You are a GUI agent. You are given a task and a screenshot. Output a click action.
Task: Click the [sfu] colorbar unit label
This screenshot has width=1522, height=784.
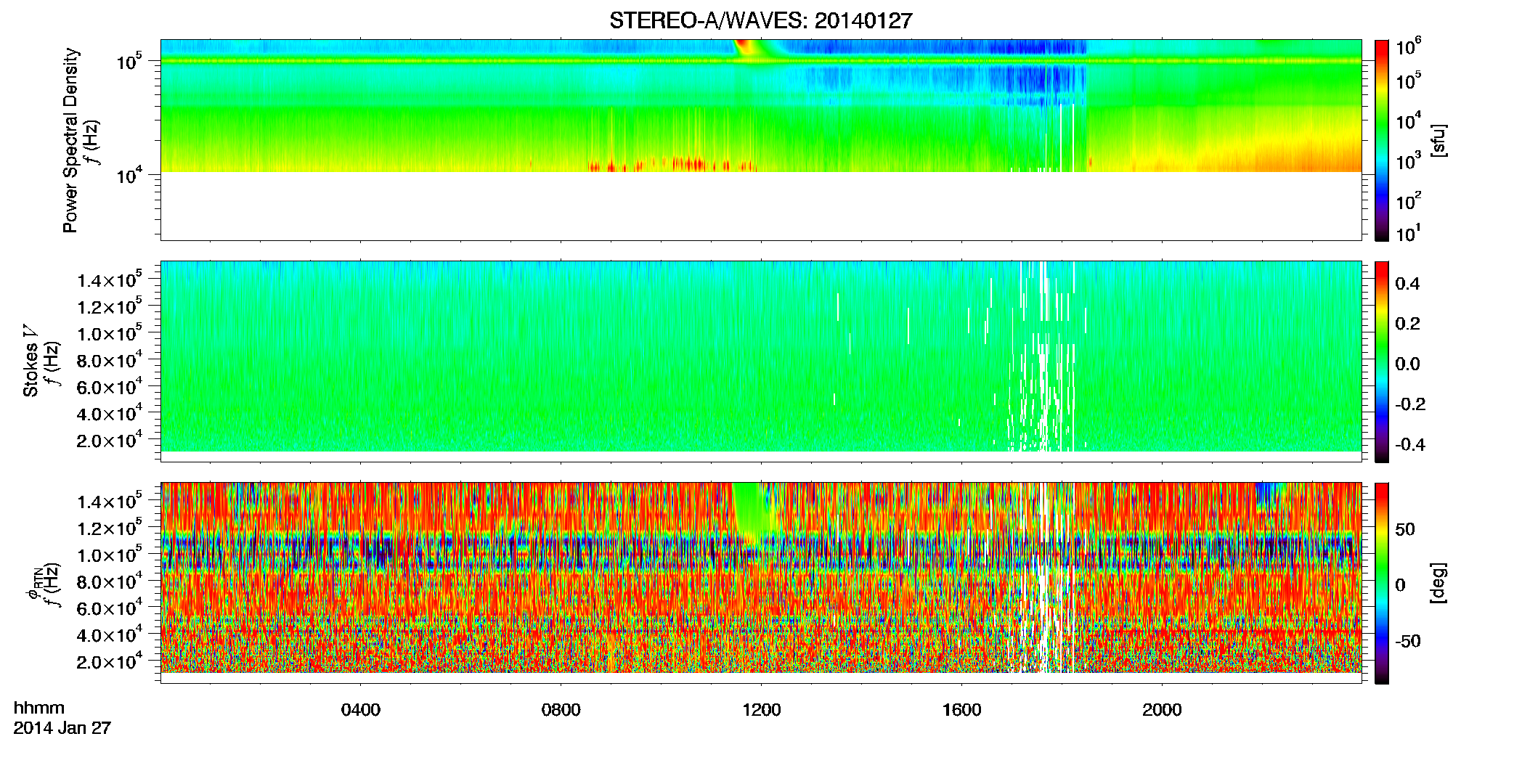point(1438,140)
